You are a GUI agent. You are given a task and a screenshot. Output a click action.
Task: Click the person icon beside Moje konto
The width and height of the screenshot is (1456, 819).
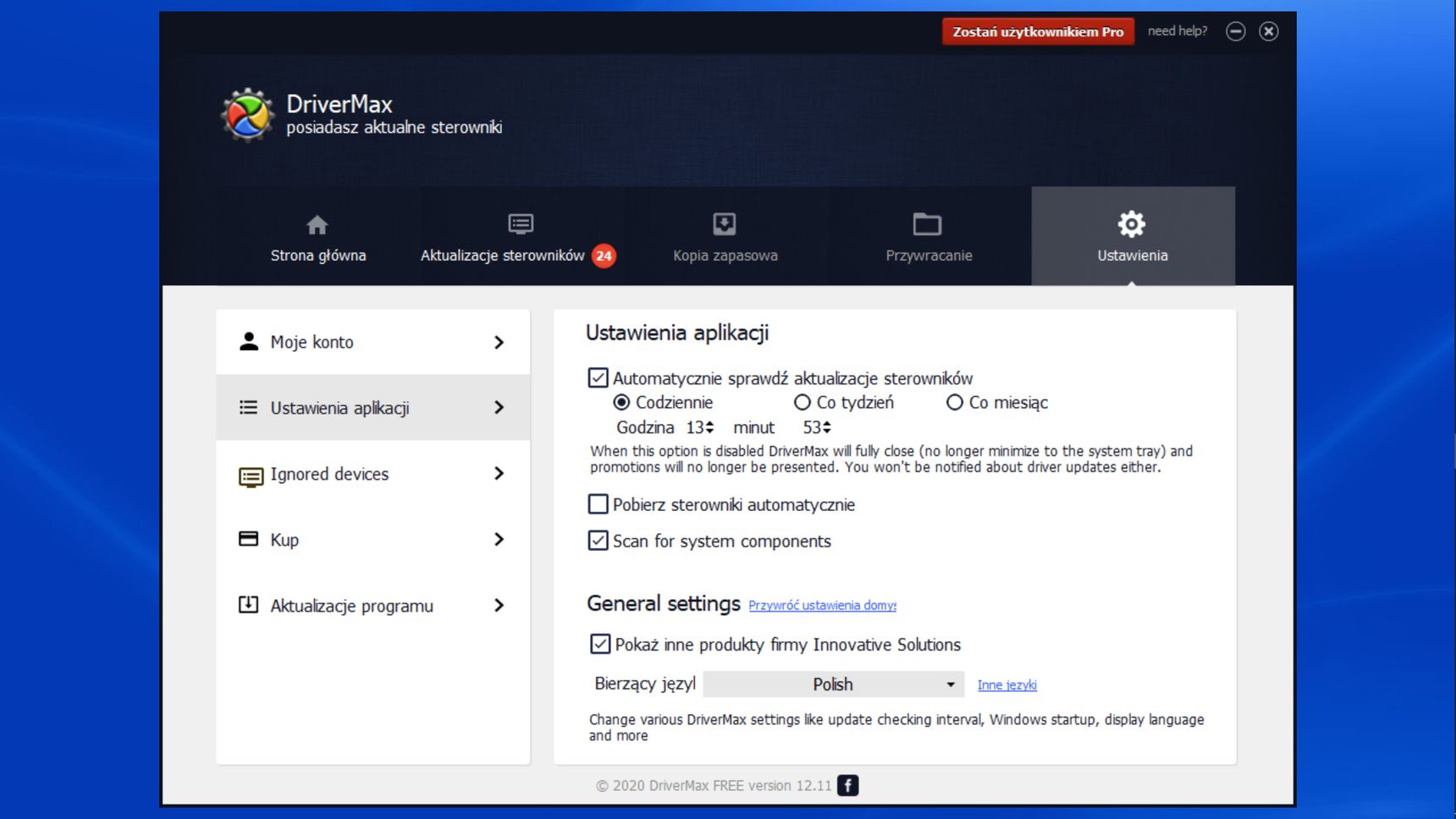click(248, 342)
